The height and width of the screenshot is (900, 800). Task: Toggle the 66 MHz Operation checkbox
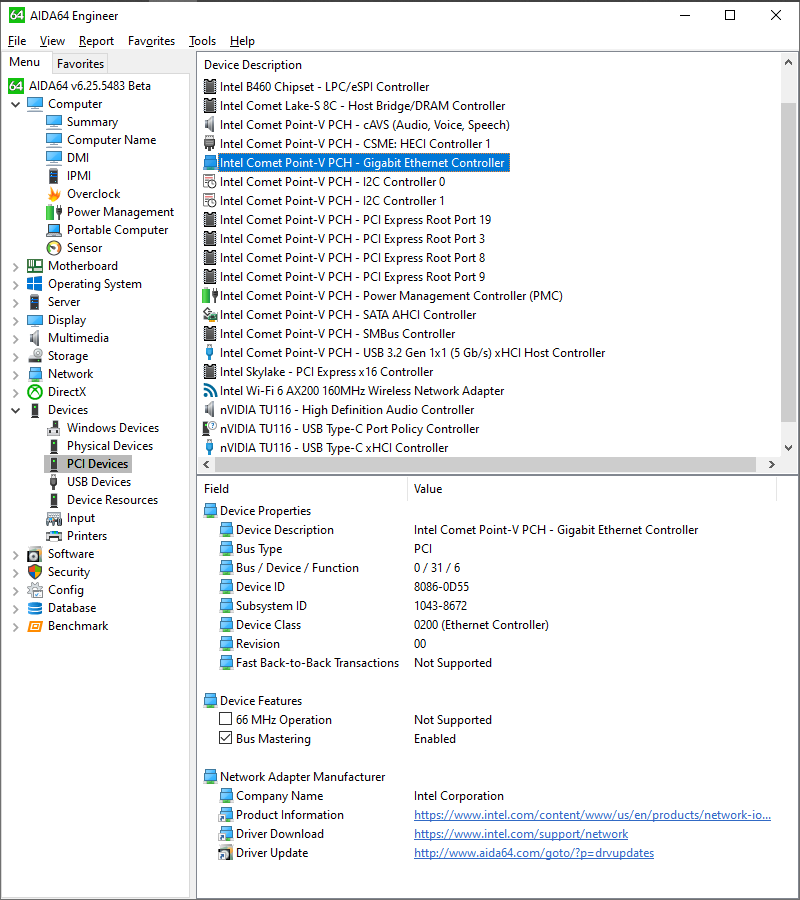pos(226,719)
